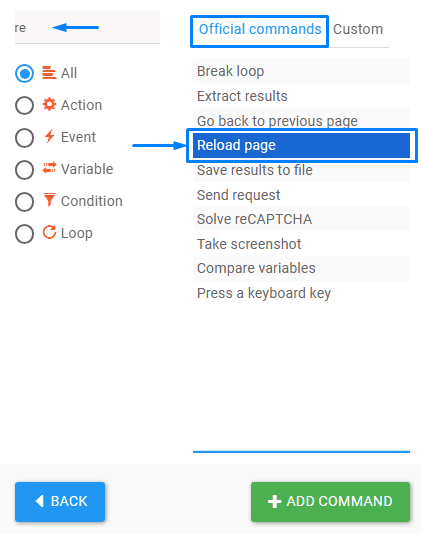Click the Loop circular arrow icon
This screenshot has width=421, height=534.
point(49,232)
